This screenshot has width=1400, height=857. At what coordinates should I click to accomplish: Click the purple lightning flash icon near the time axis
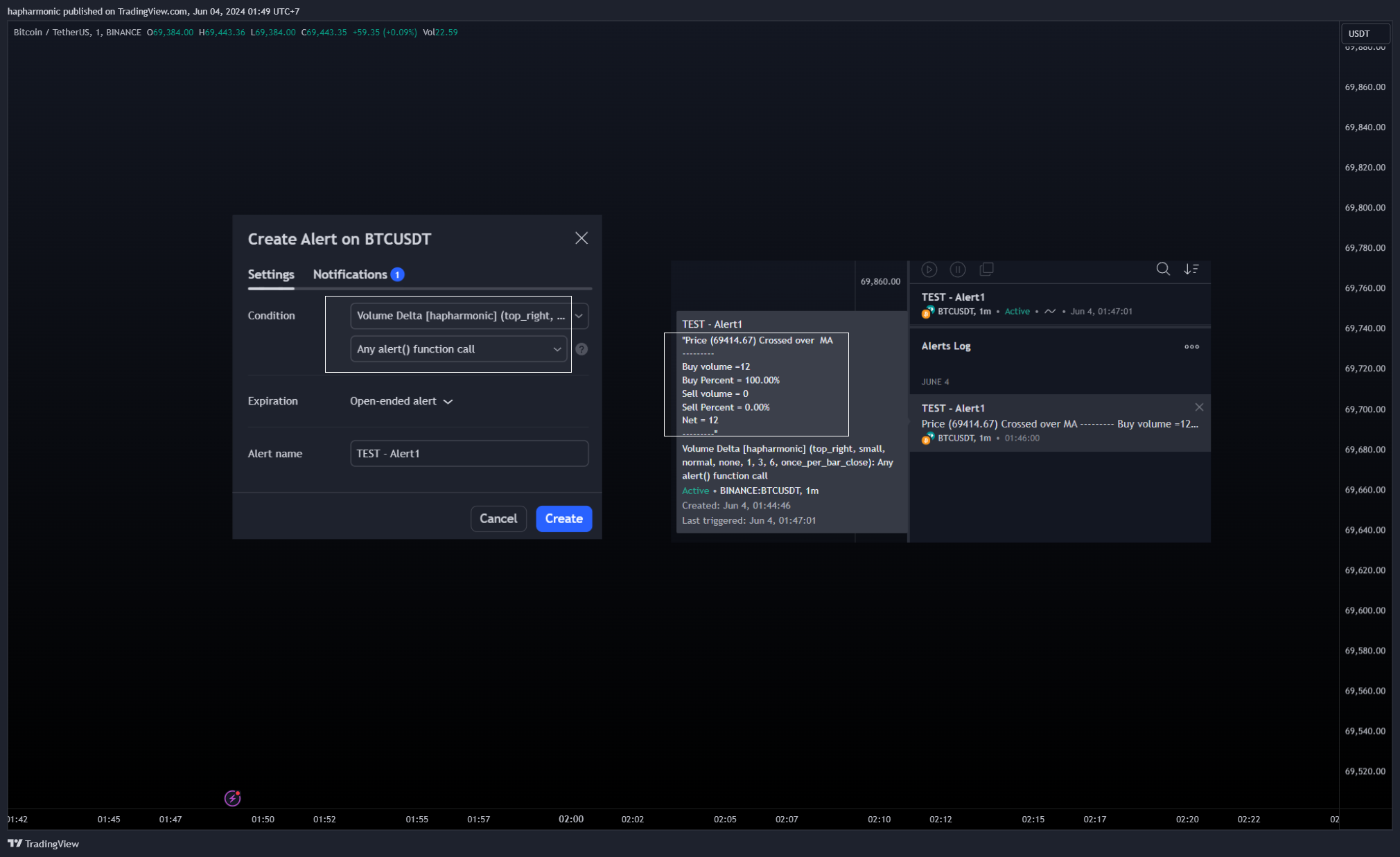pos(233,798)
